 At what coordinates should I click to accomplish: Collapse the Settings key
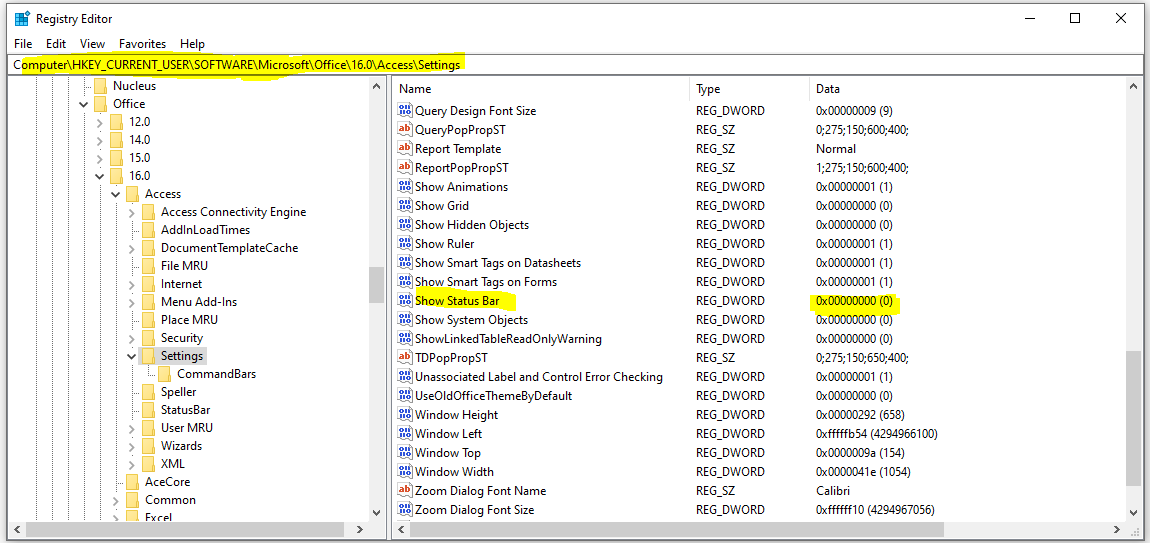coord(132,356)
